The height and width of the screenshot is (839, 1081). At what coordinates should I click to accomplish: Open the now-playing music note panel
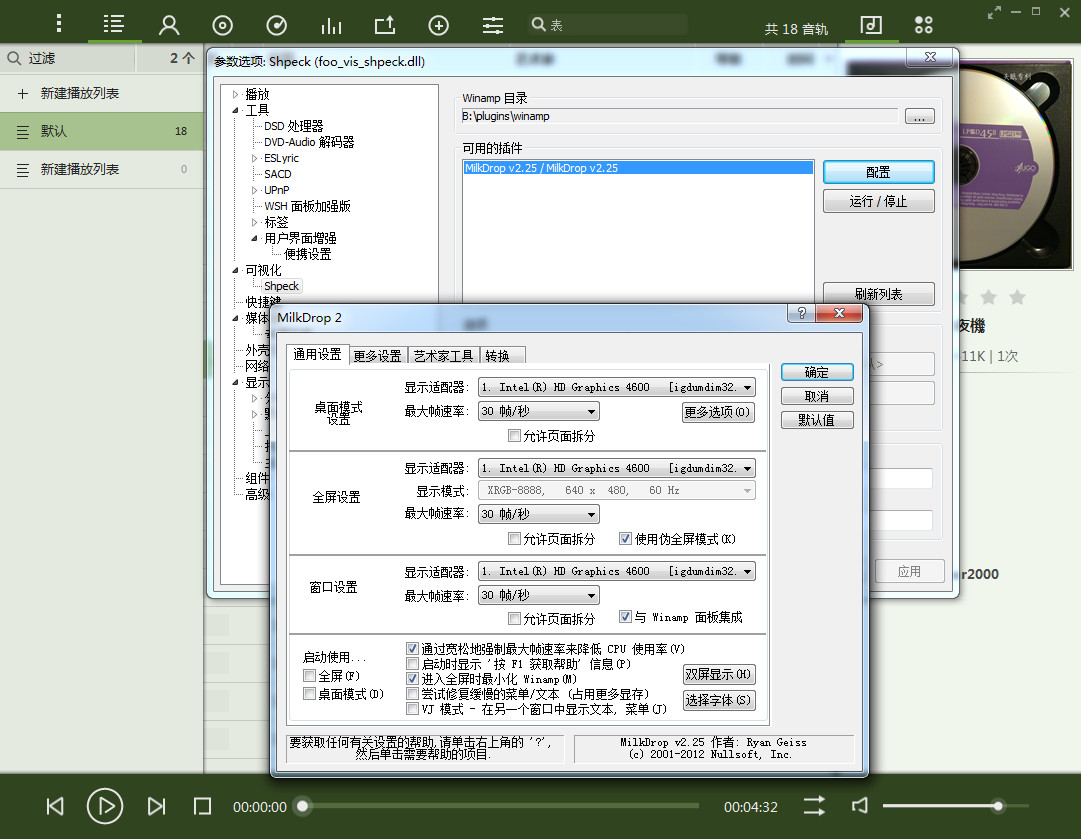tap(871, 25)
